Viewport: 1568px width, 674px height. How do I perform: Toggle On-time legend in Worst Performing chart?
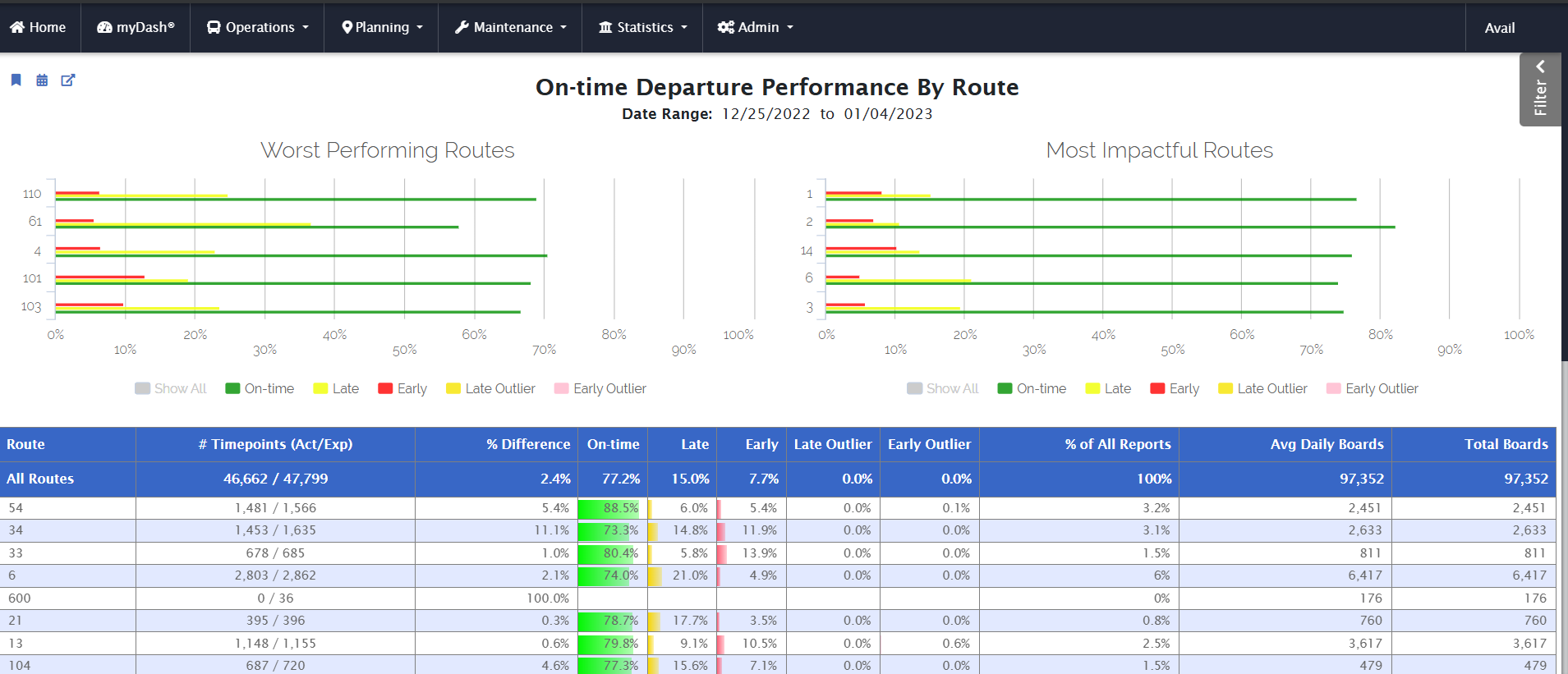click(260, 388)
